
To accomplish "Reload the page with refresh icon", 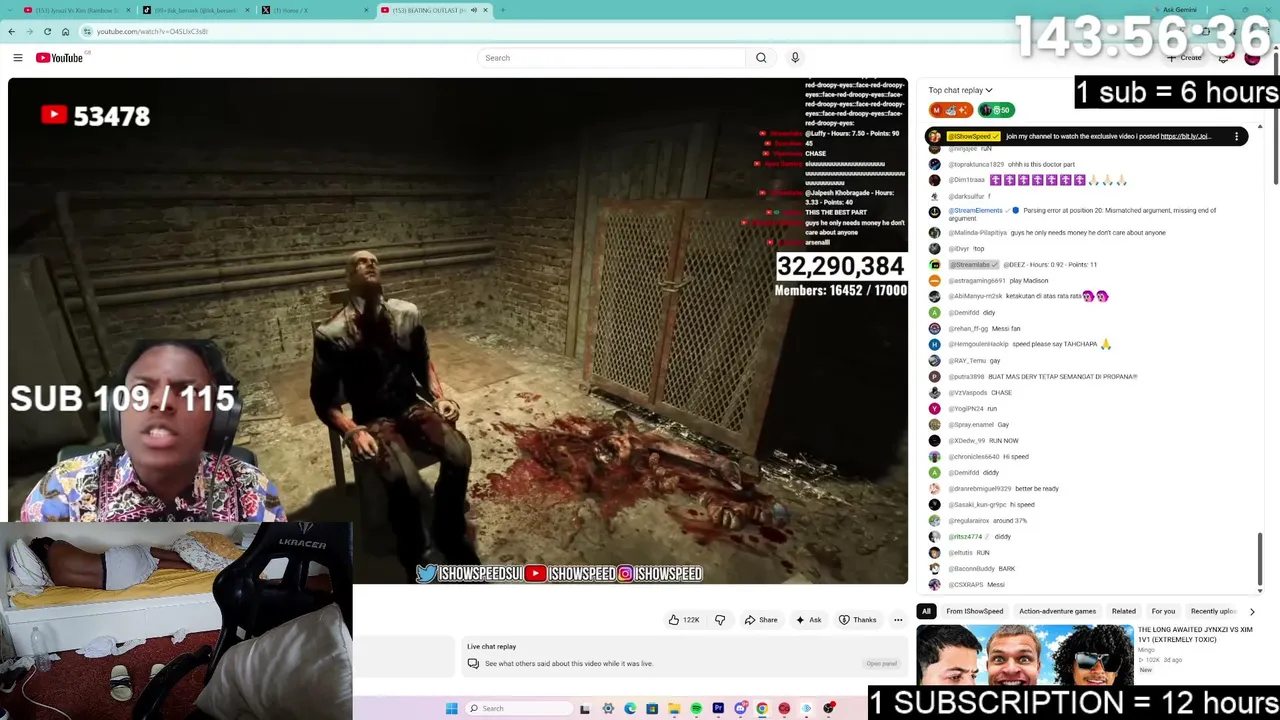I will pos(47,31).
